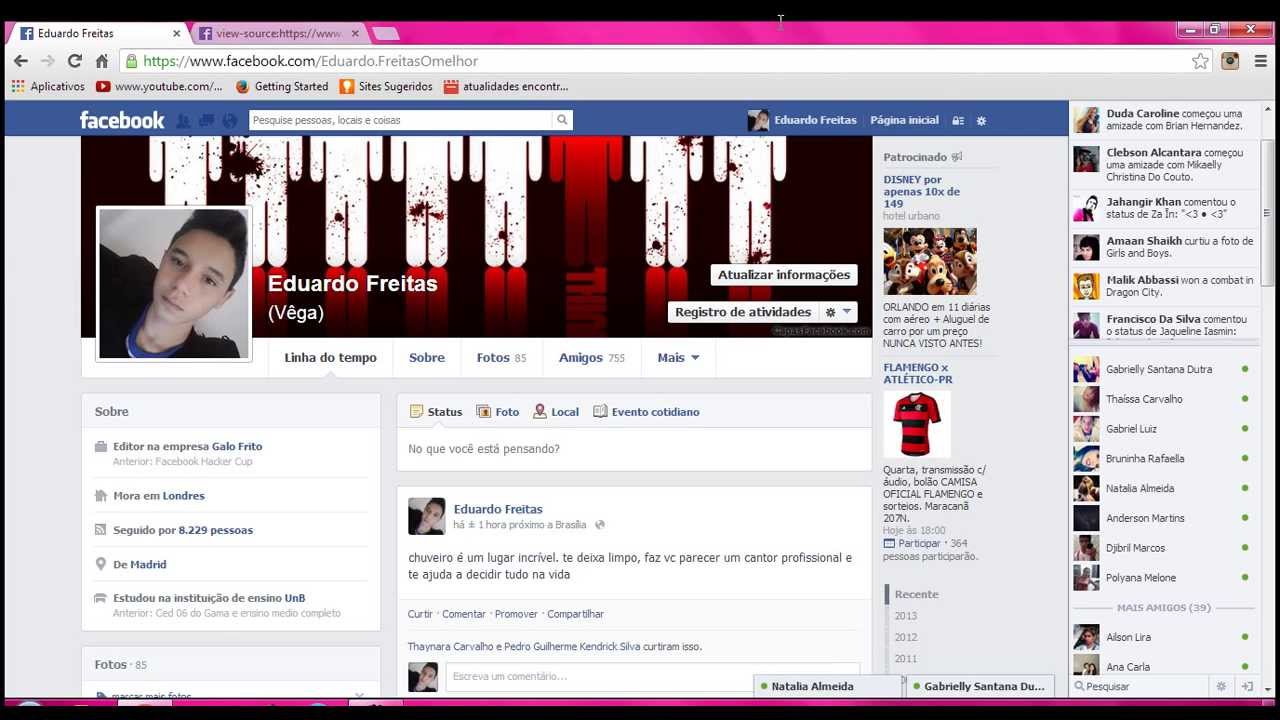Click Compartilhar on the post
The height and width of the screenshot is (720, 1280).
click(575, 614)
